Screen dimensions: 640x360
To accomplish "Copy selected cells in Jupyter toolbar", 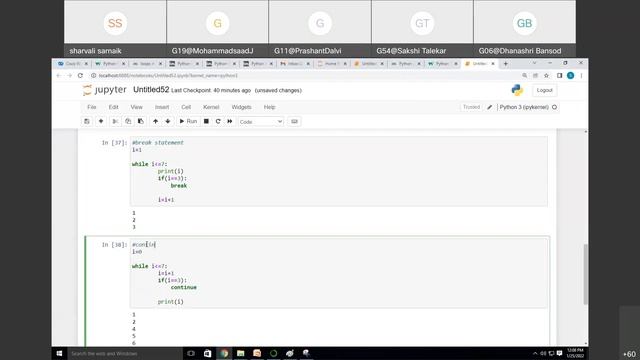I will [x=128, y=121].
